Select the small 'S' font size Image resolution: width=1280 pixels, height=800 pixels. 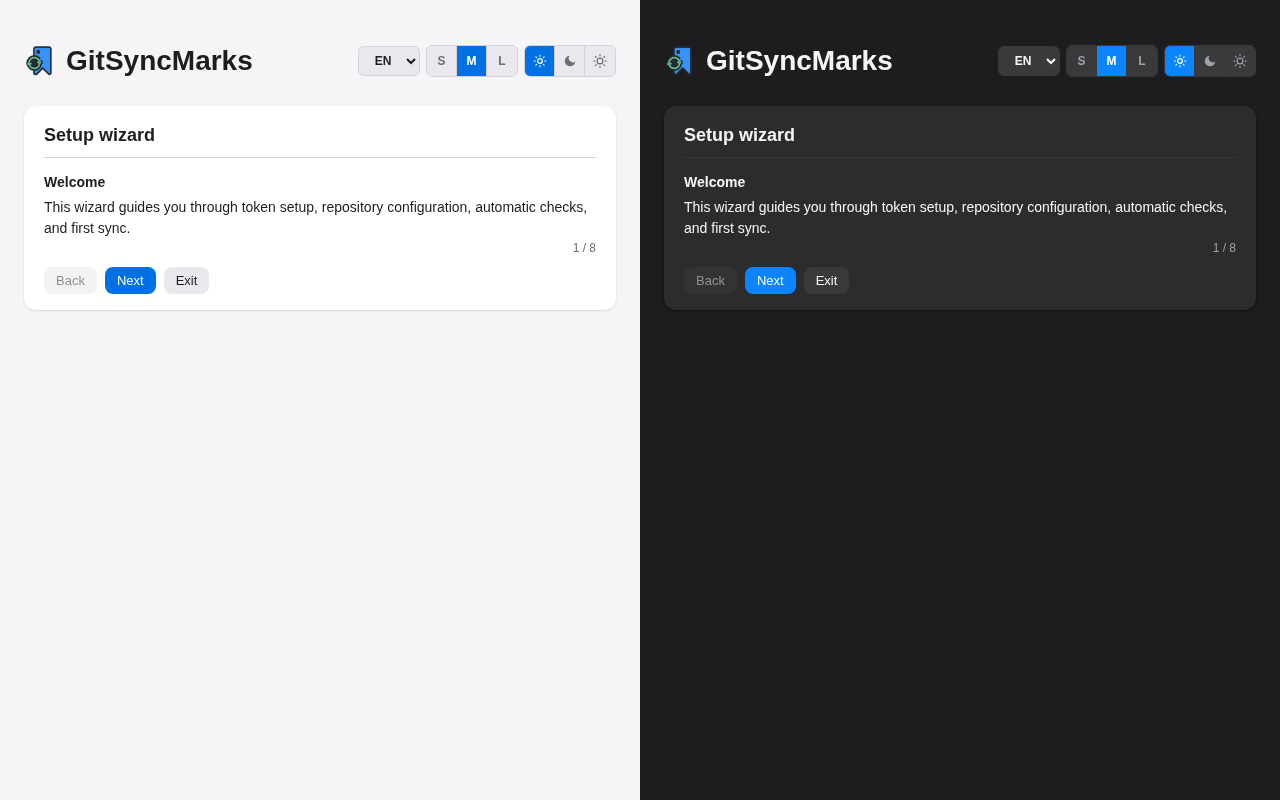coord(441,61)
